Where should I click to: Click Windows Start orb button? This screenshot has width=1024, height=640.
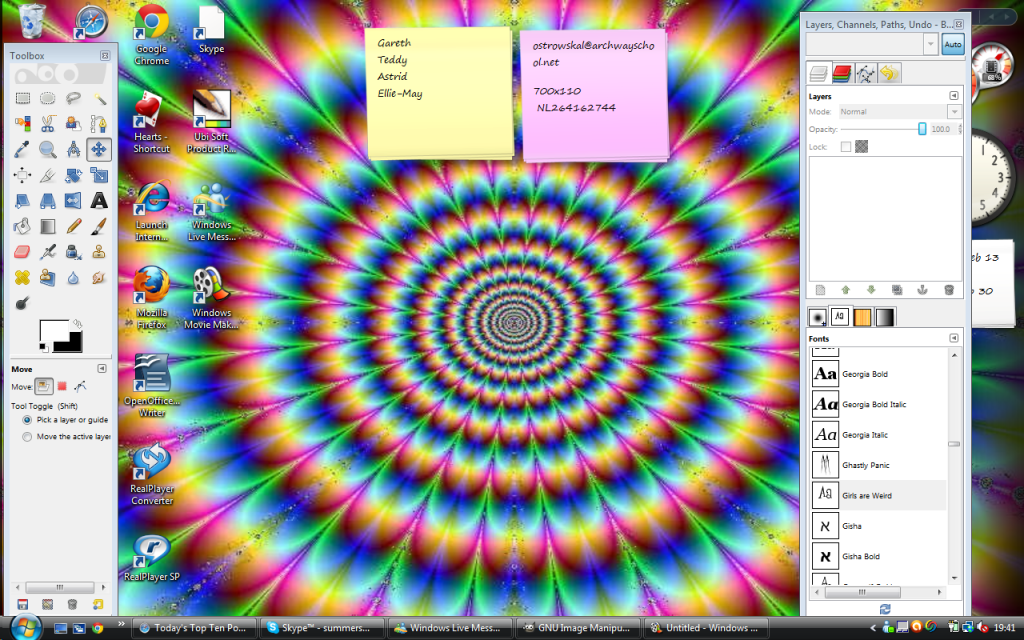click(x=26, y=627)
